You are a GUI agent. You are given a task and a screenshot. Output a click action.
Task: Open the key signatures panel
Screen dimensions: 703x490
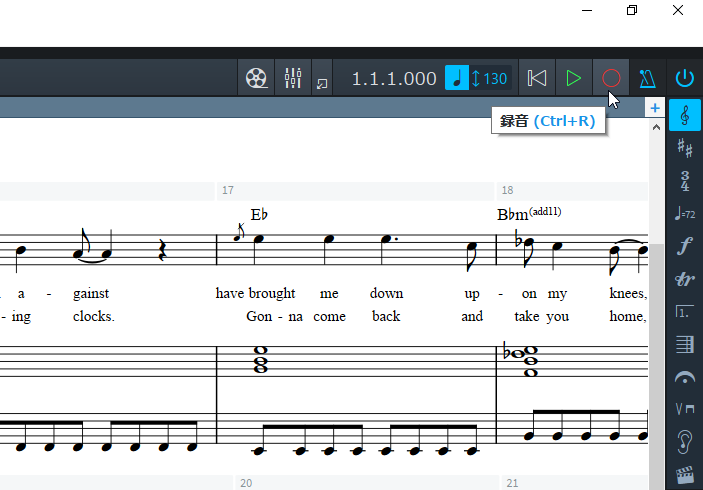pos(685,148)
